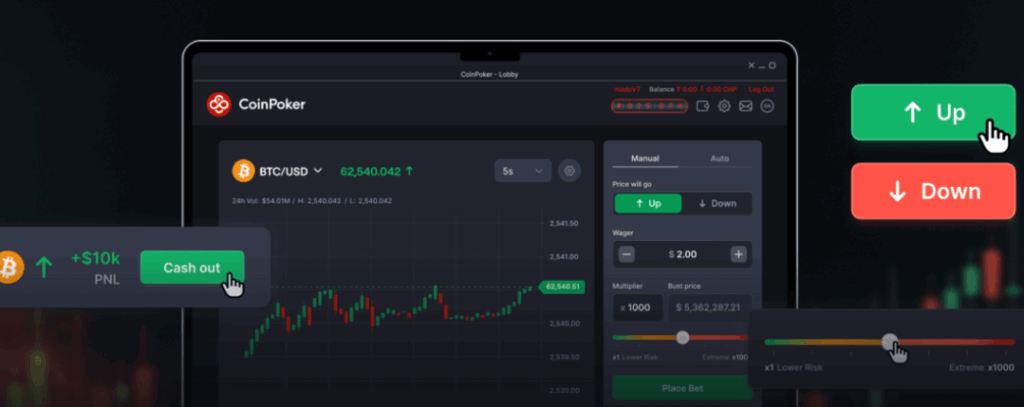Decrease wager with the minus button
The image size is (1024, 407).
pyautogui.click(x=627, y=255)
